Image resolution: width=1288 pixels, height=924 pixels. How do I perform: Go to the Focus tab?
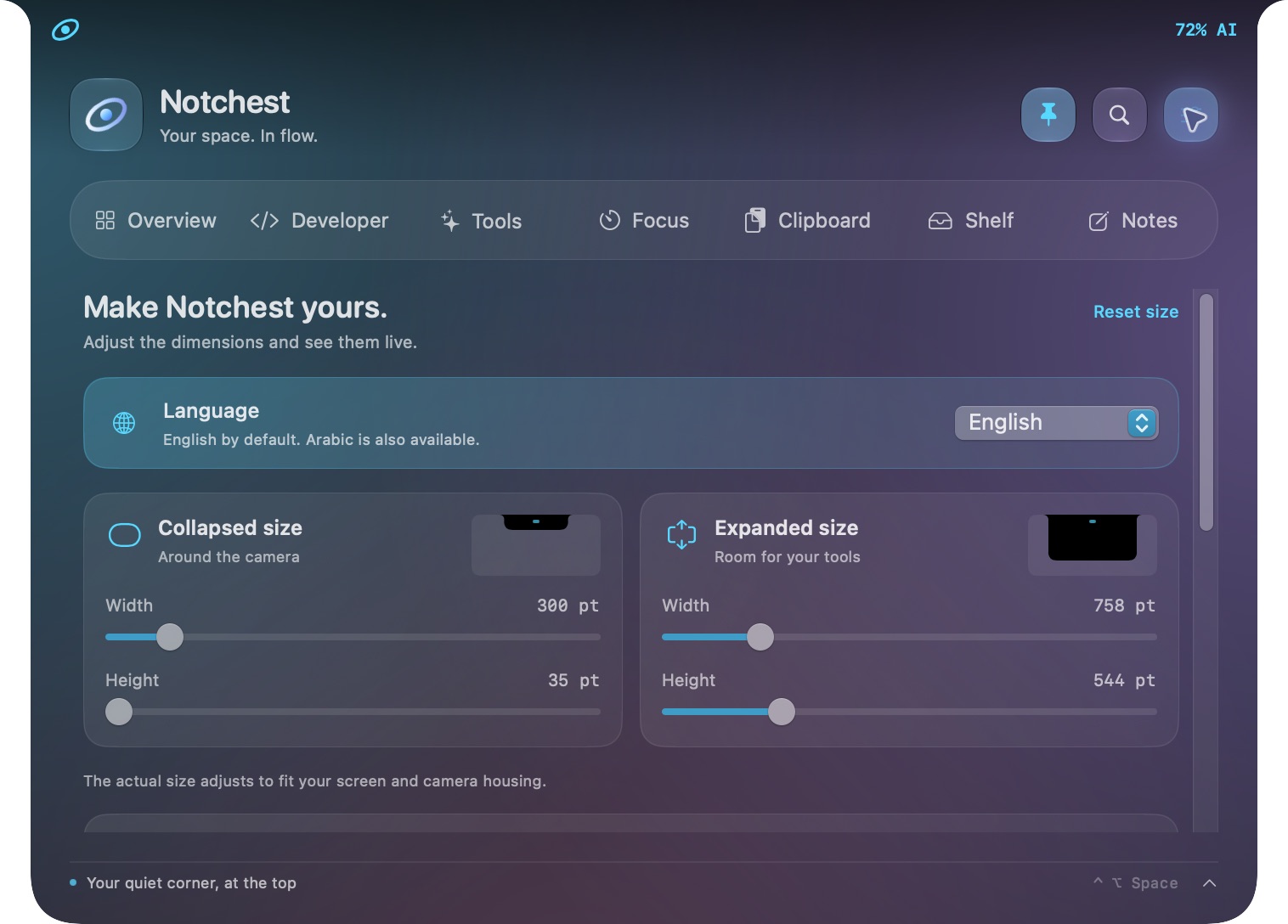[x=644, y=221]
